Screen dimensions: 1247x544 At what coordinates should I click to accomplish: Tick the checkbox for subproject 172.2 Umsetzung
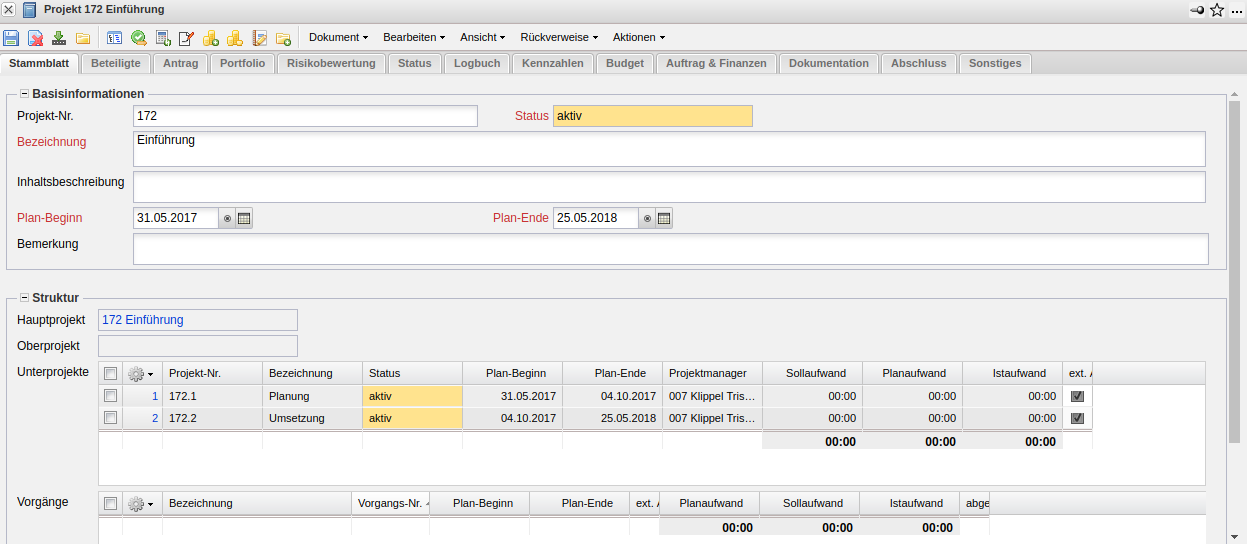pos(110,418)
